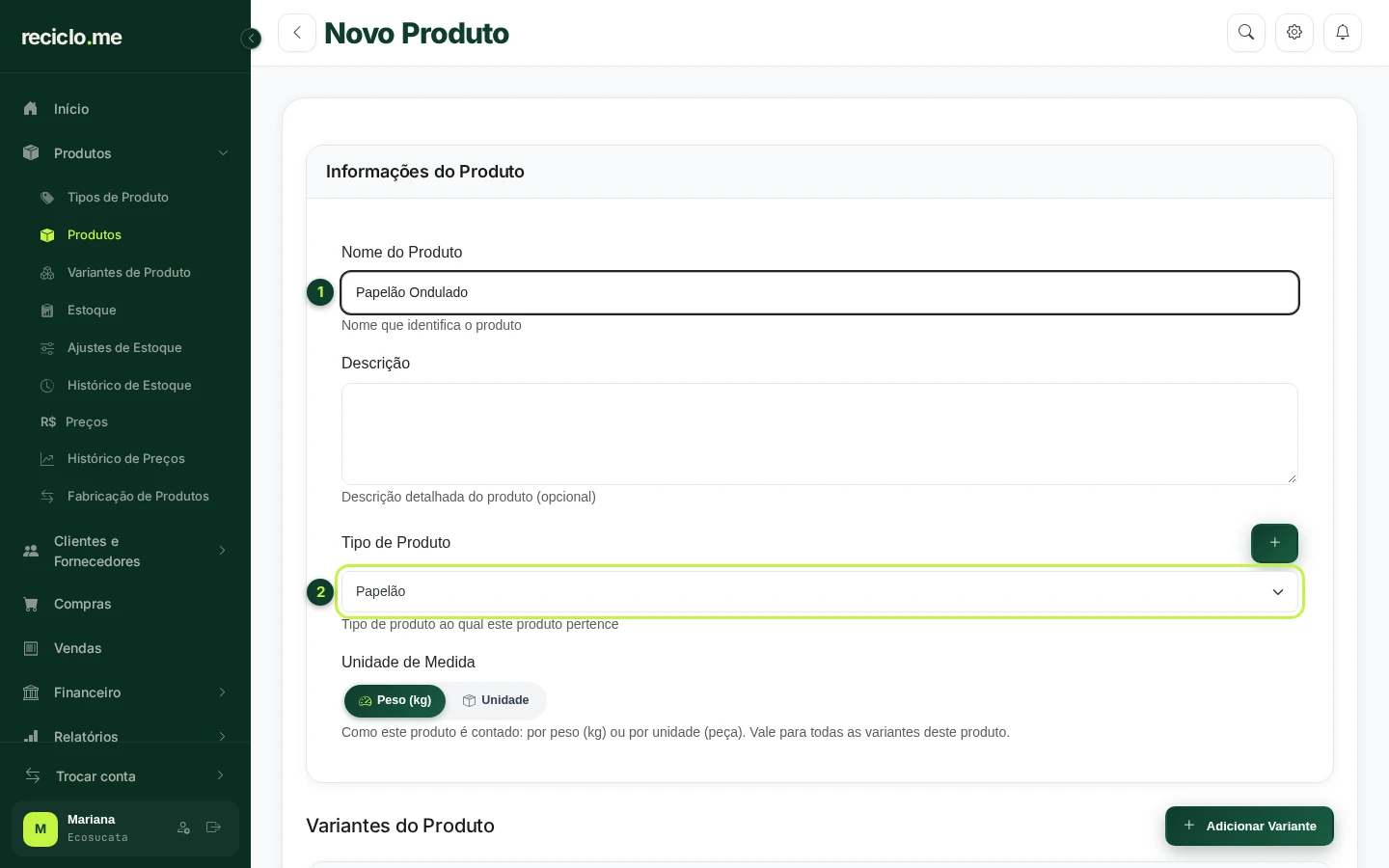1389x868 pixels.
Task: Click the Novo Produto page title
Action: coord(417,34)
